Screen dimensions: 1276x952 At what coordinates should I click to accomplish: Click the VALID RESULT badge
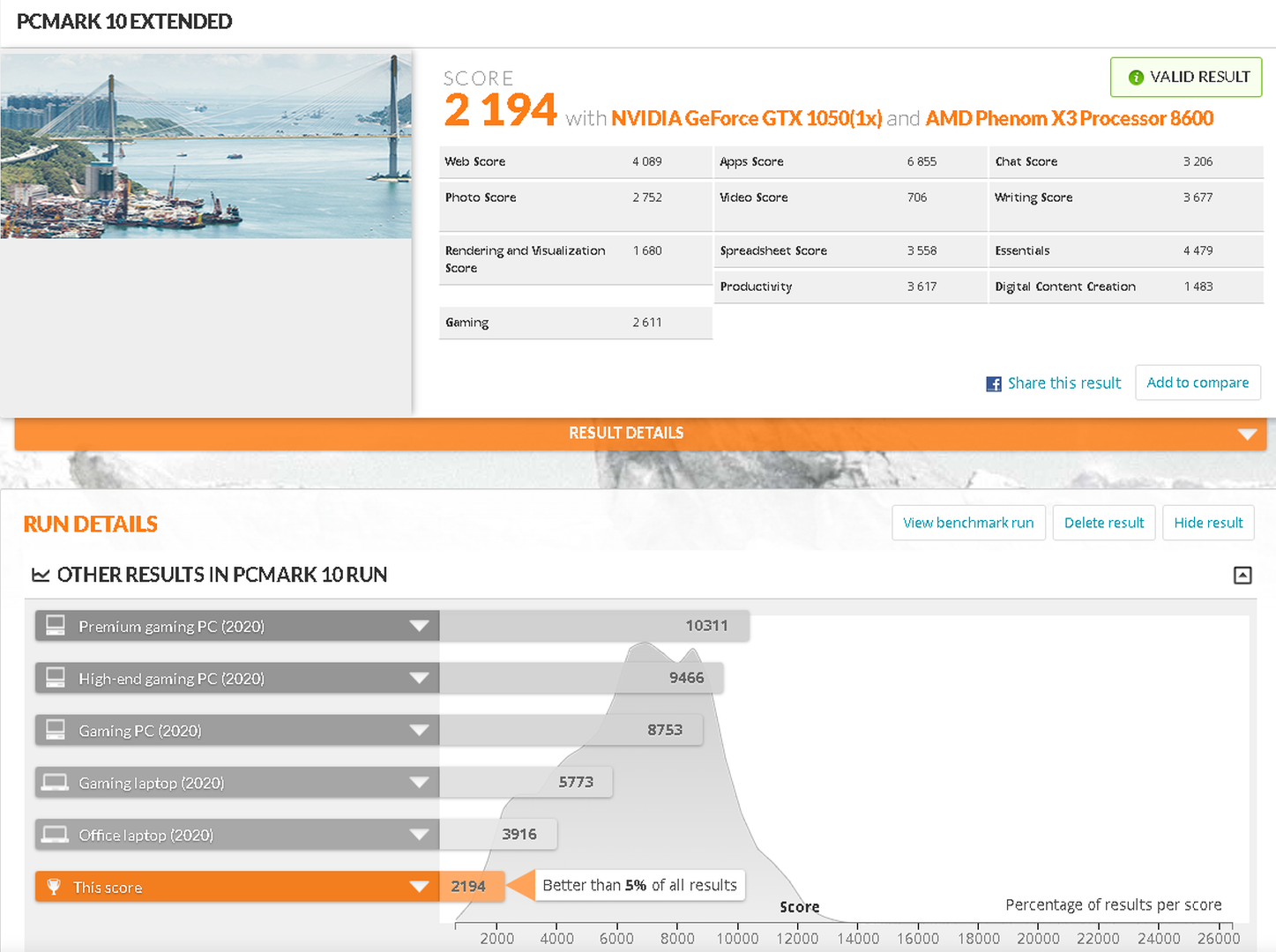click(1186, 78)
